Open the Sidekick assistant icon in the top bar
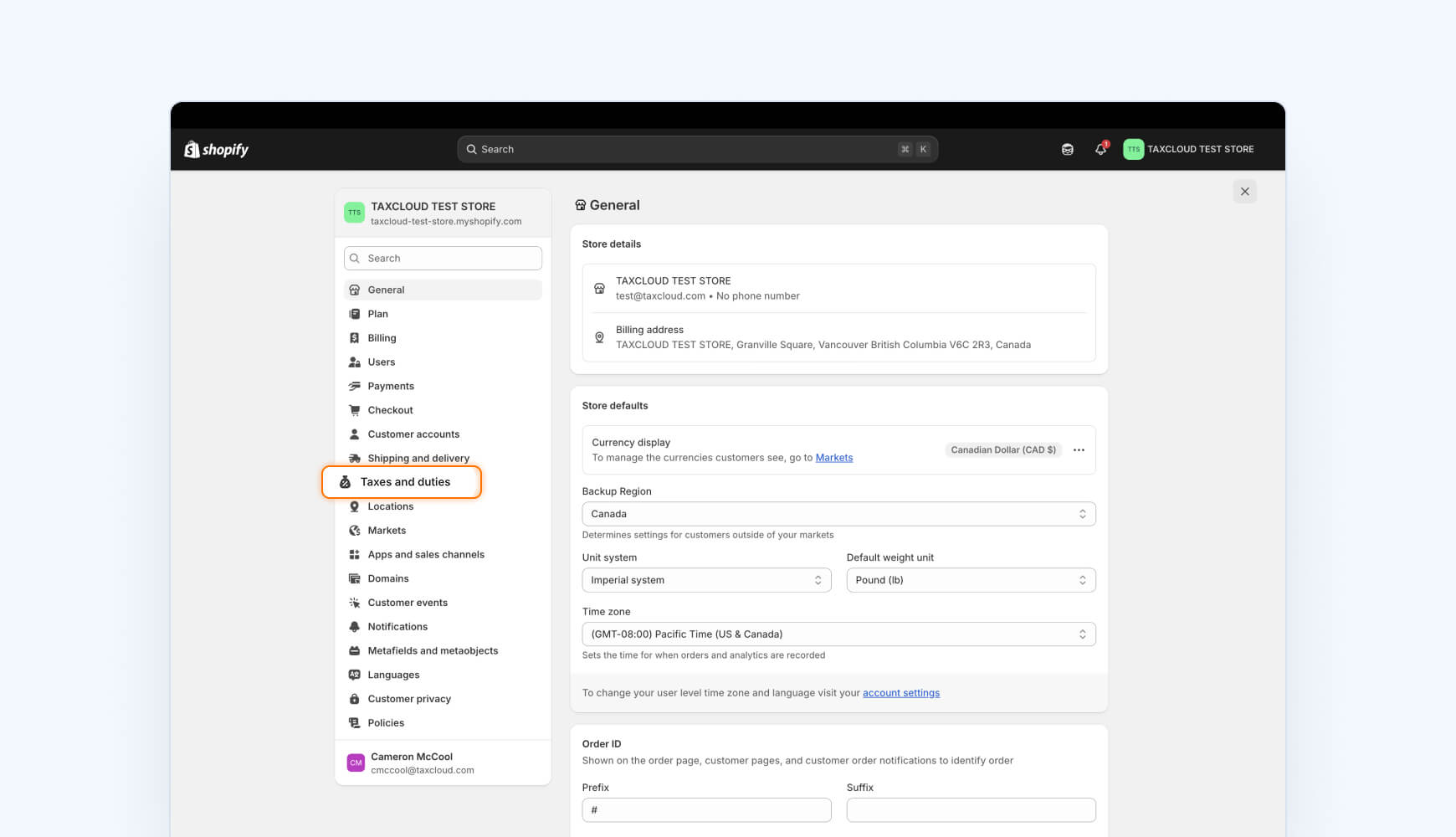The width and height of the screenshot is (1456, 837). point(1067,149)
